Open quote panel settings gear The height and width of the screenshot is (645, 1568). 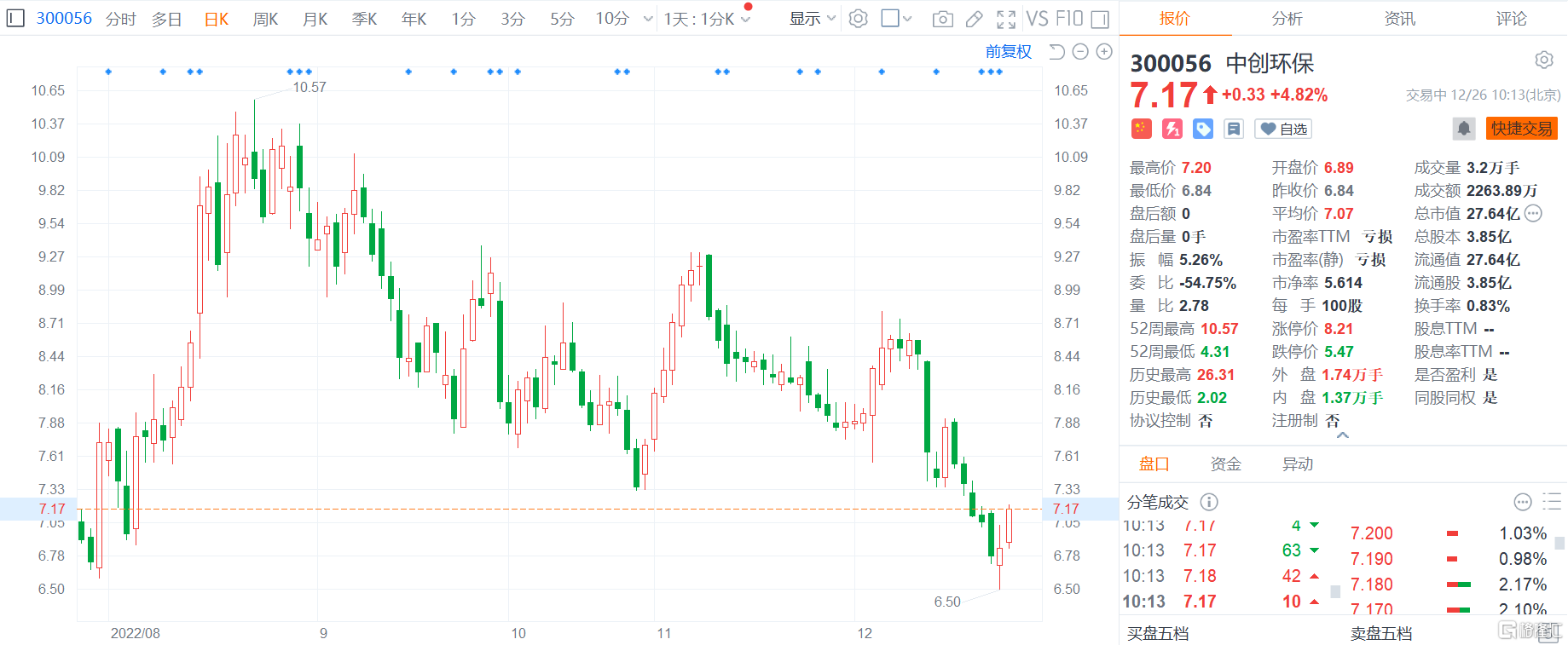pos(1544,60)
